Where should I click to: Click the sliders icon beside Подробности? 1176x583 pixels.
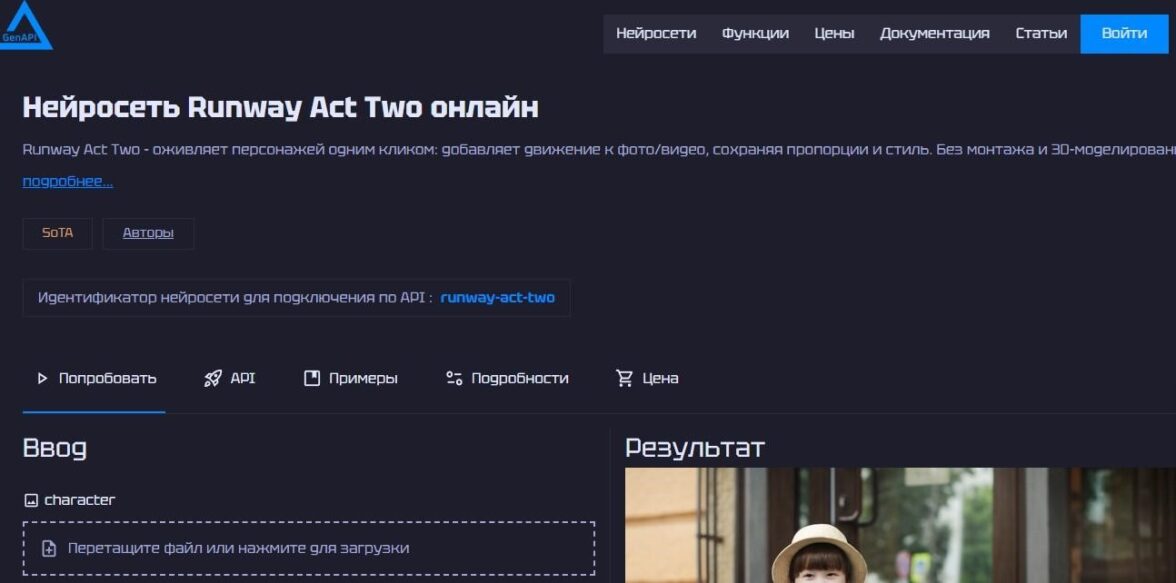pyautogui.click(x=454, y=378)
